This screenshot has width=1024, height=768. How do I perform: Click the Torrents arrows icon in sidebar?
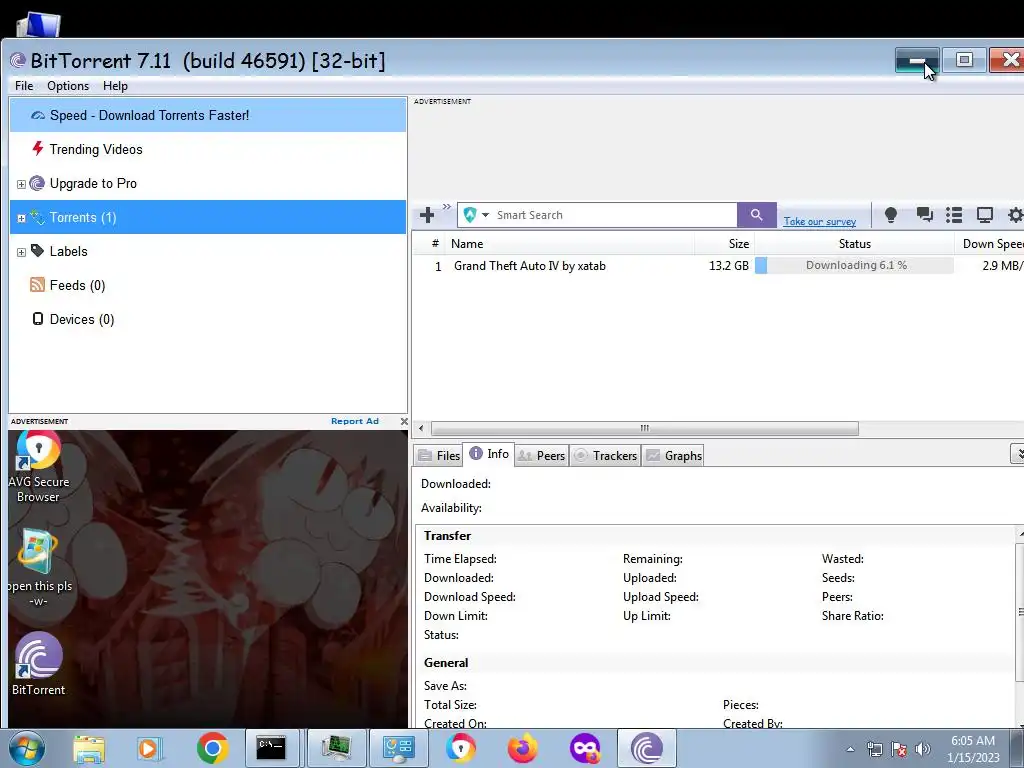[37, 217]
